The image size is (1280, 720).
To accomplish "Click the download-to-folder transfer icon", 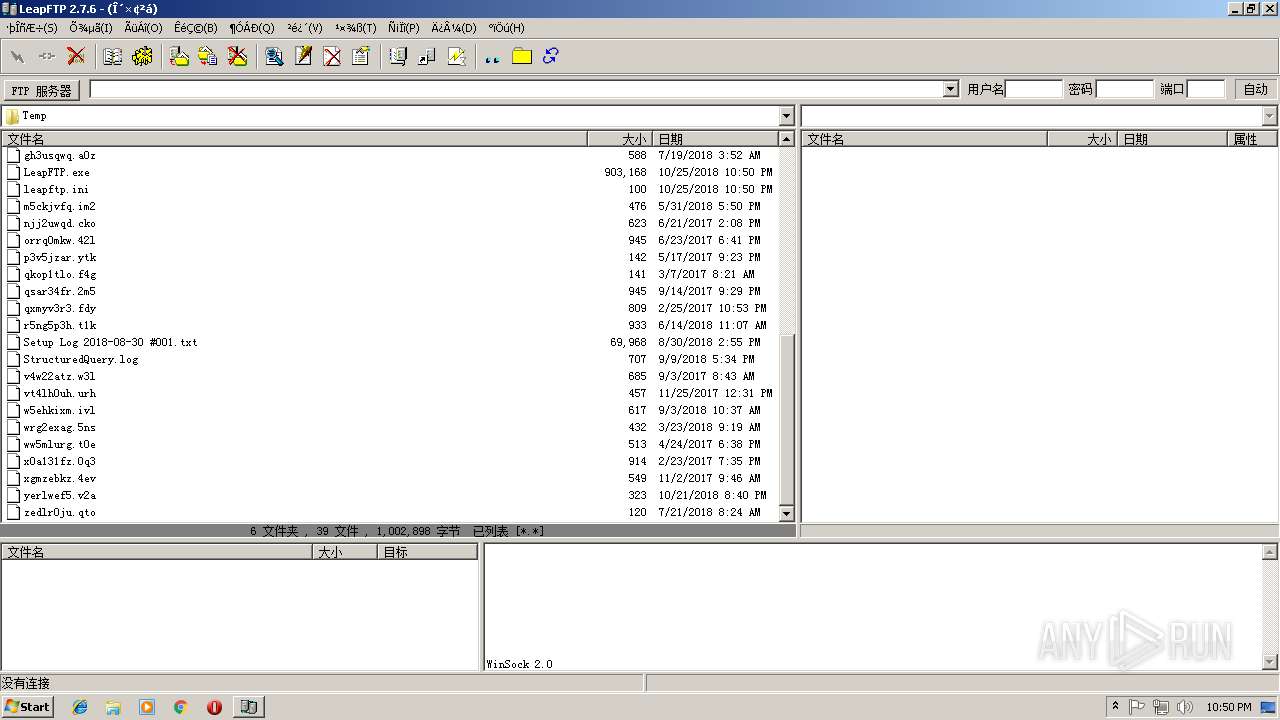I will [179, 57].
